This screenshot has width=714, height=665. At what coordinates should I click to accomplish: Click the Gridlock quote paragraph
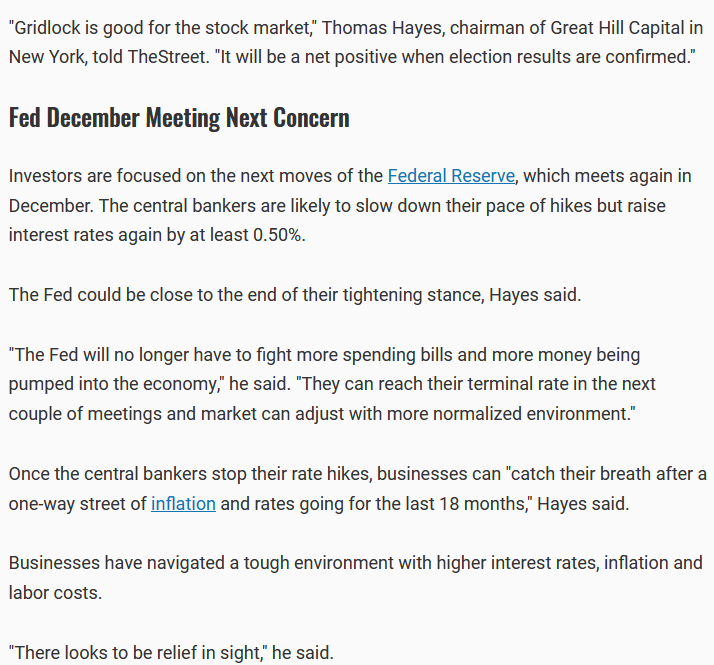tap(356, 42)
